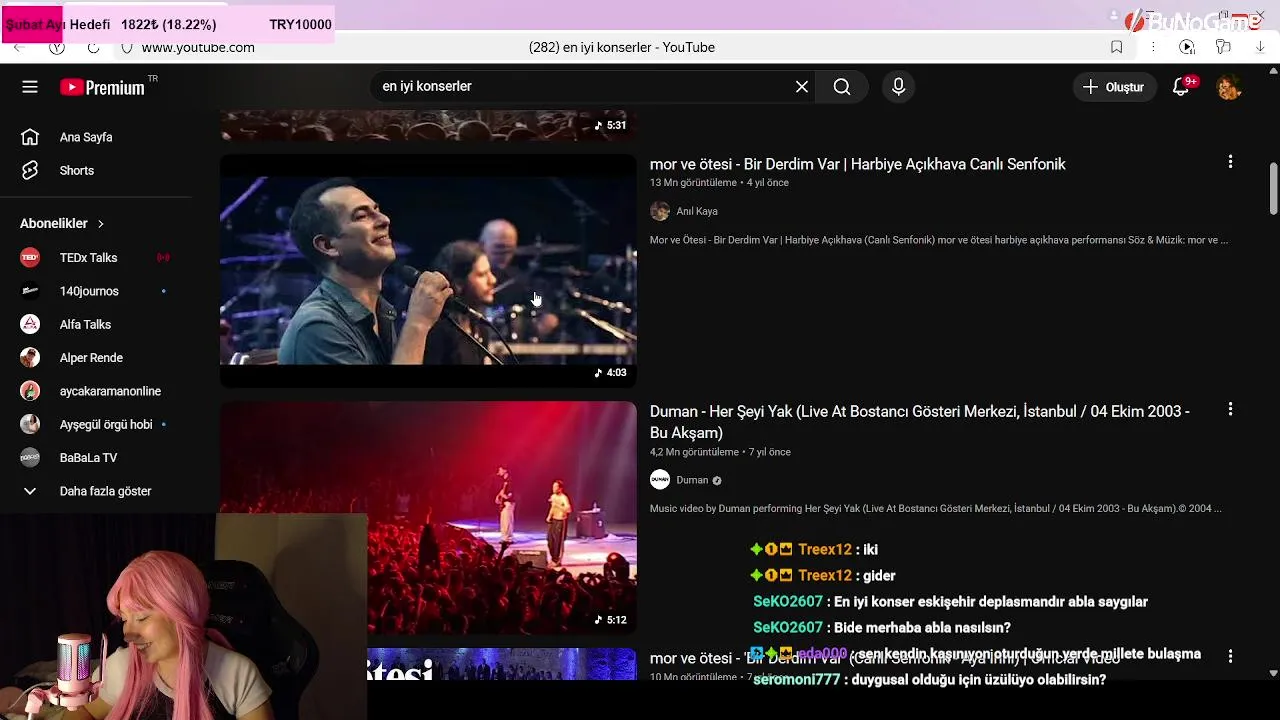
Task: Open the Duman Her Şeyi Yak video title
Action: point(920,422)
